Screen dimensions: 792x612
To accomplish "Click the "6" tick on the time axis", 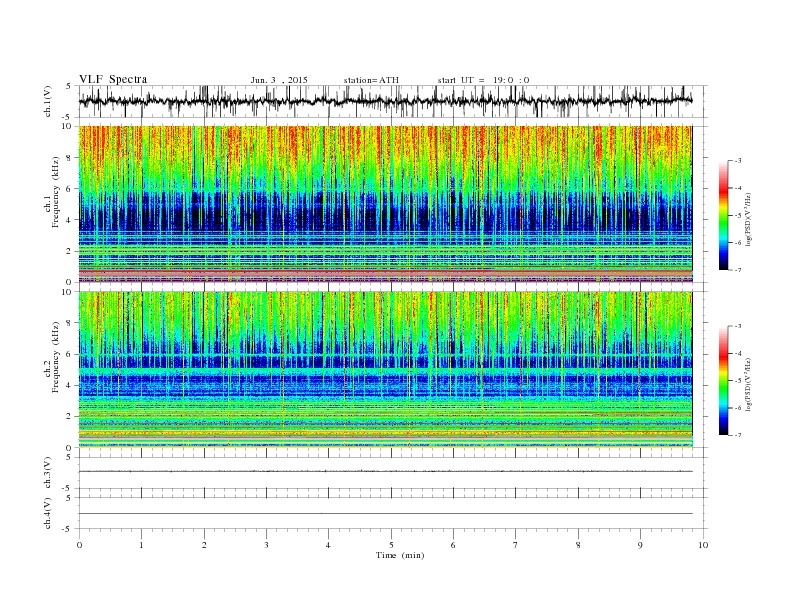I will tap(453, 545).
